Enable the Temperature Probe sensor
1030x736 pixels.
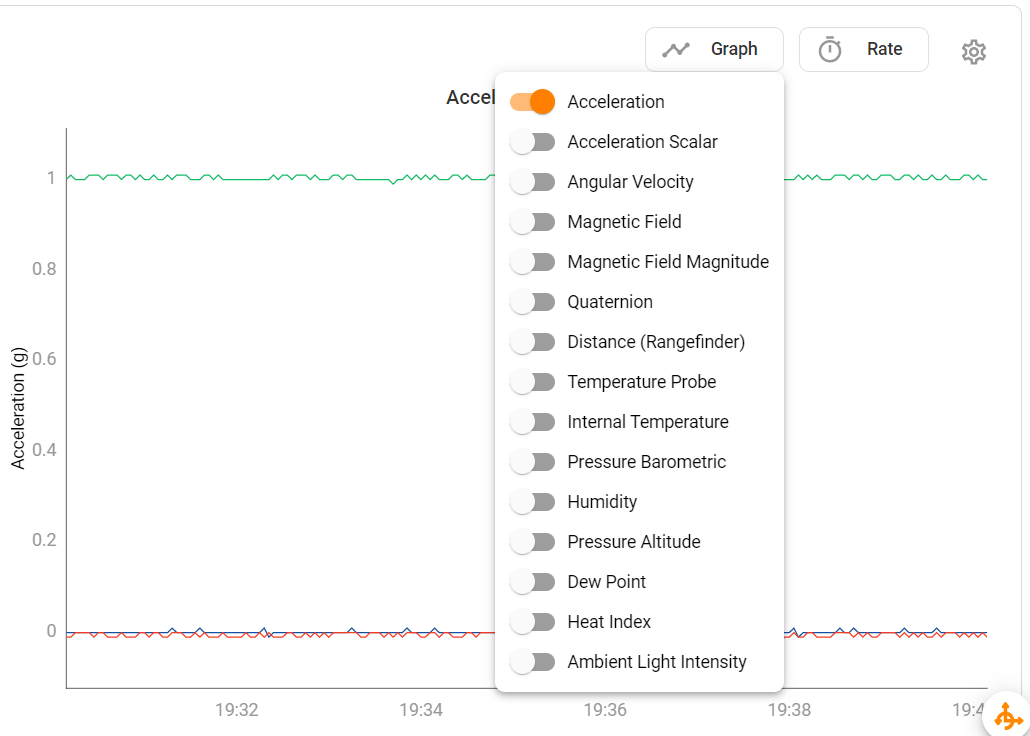(x=533, y=381)
